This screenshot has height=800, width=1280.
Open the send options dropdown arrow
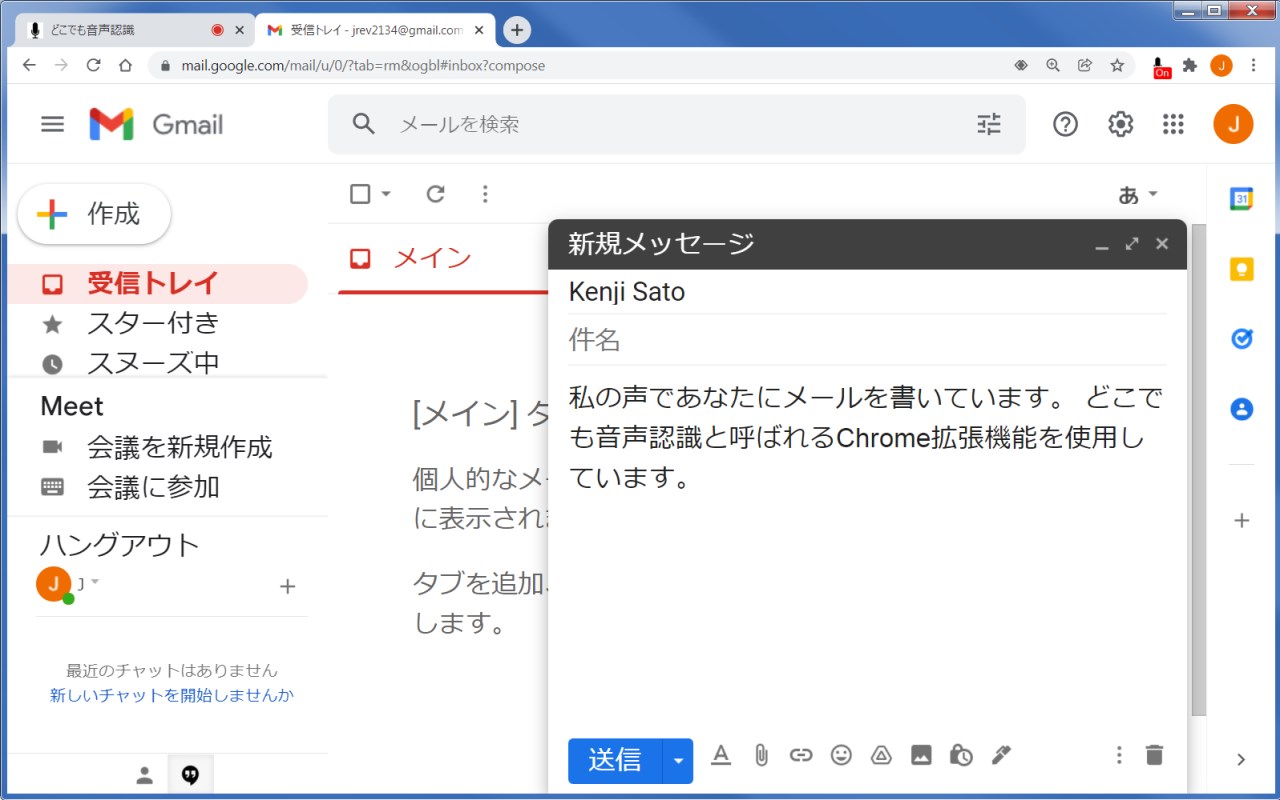pos(678,761)
